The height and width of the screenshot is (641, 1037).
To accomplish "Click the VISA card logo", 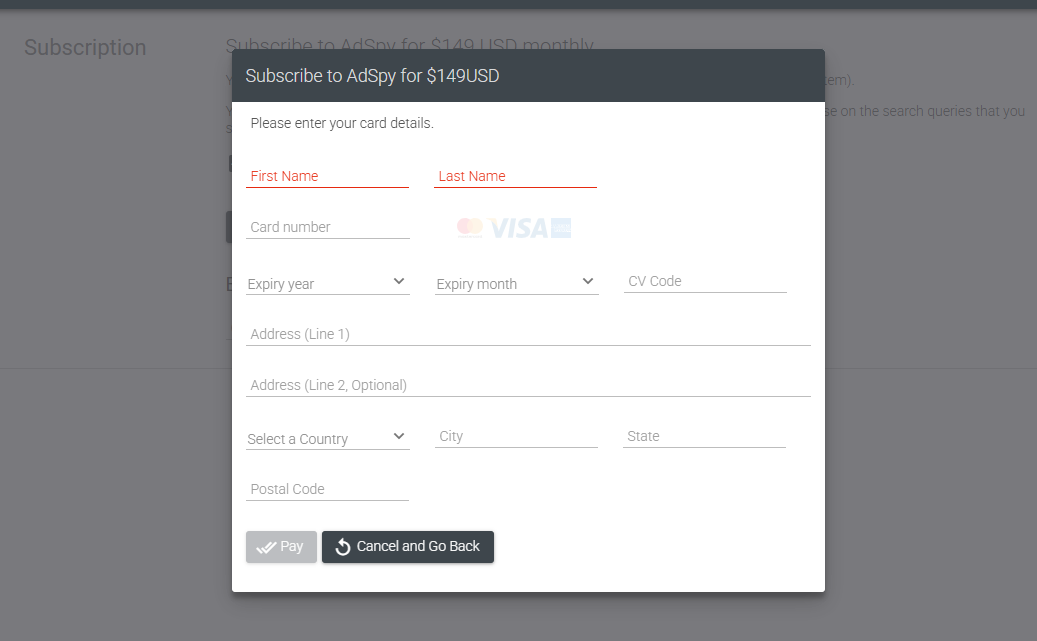I will [519, 228].
